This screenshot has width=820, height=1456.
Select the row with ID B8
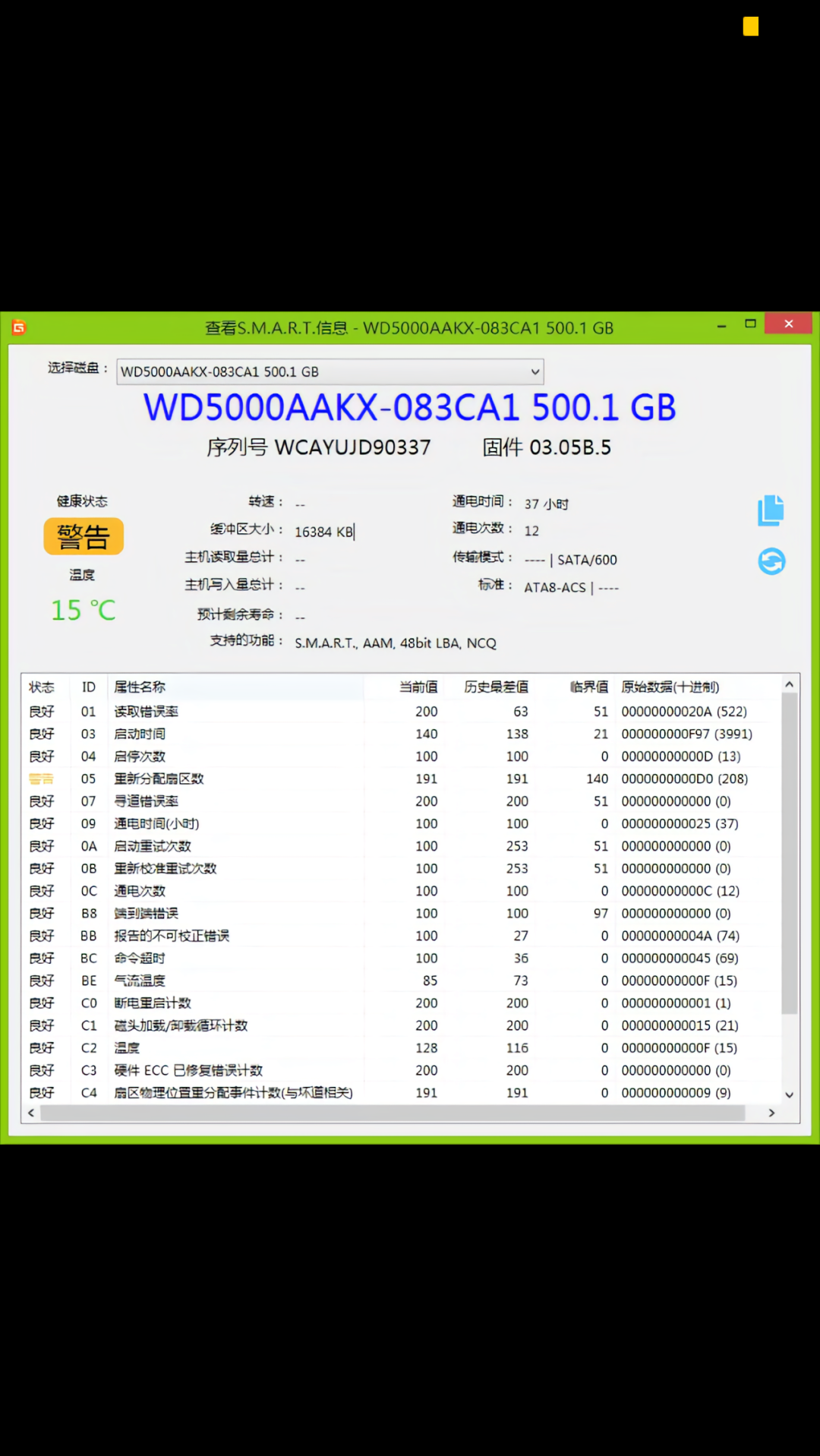(401, 913)
